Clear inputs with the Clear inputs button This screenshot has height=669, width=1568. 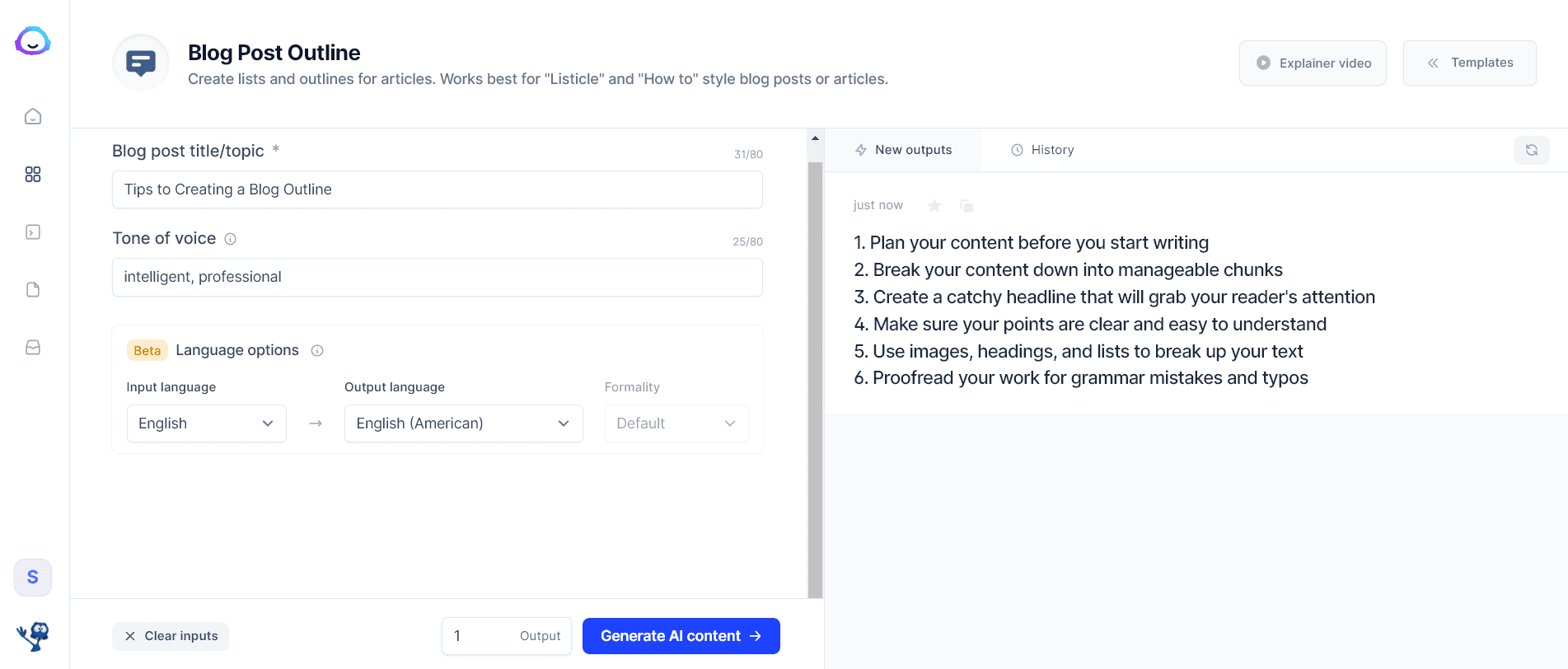[x=171, y=636]
